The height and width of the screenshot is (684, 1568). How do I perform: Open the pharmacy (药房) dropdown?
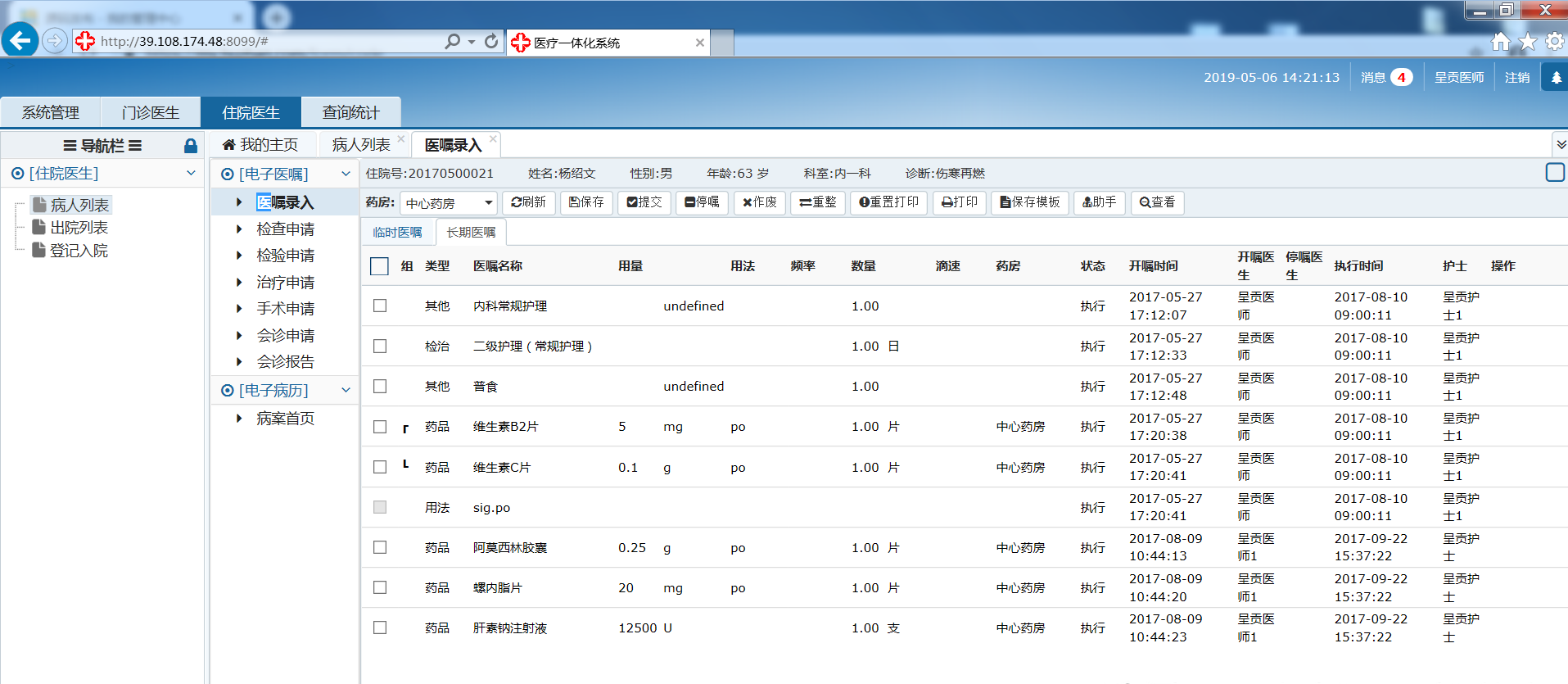(x=450, y=203)
